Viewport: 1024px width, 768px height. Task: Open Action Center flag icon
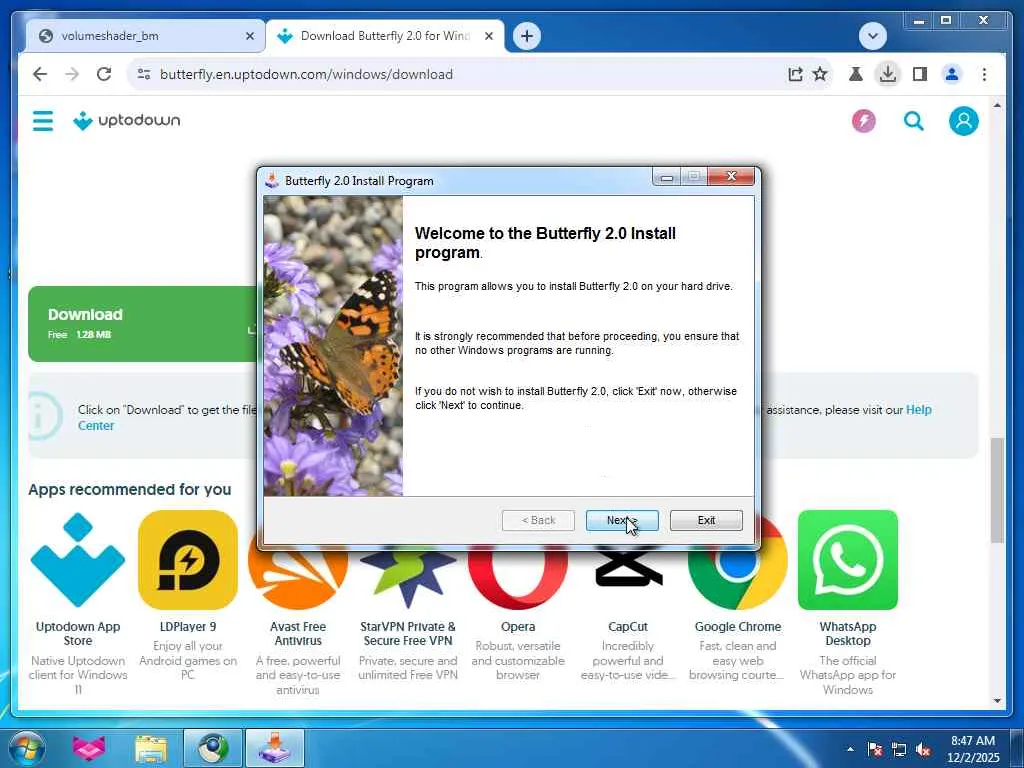coord(875,749)
